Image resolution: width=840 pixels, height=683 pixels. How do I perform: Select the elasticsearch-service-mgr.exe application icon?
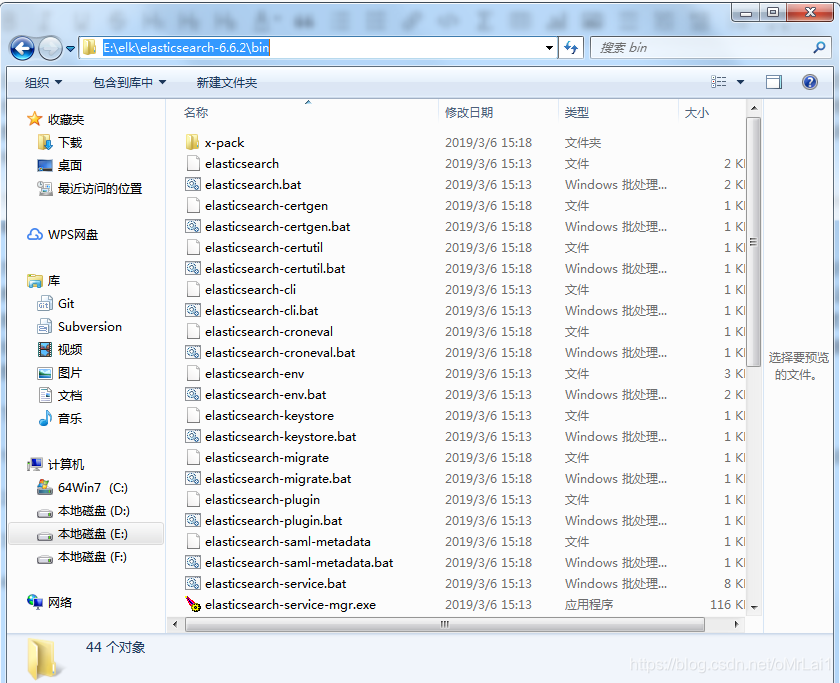click(x=193, y=605)
